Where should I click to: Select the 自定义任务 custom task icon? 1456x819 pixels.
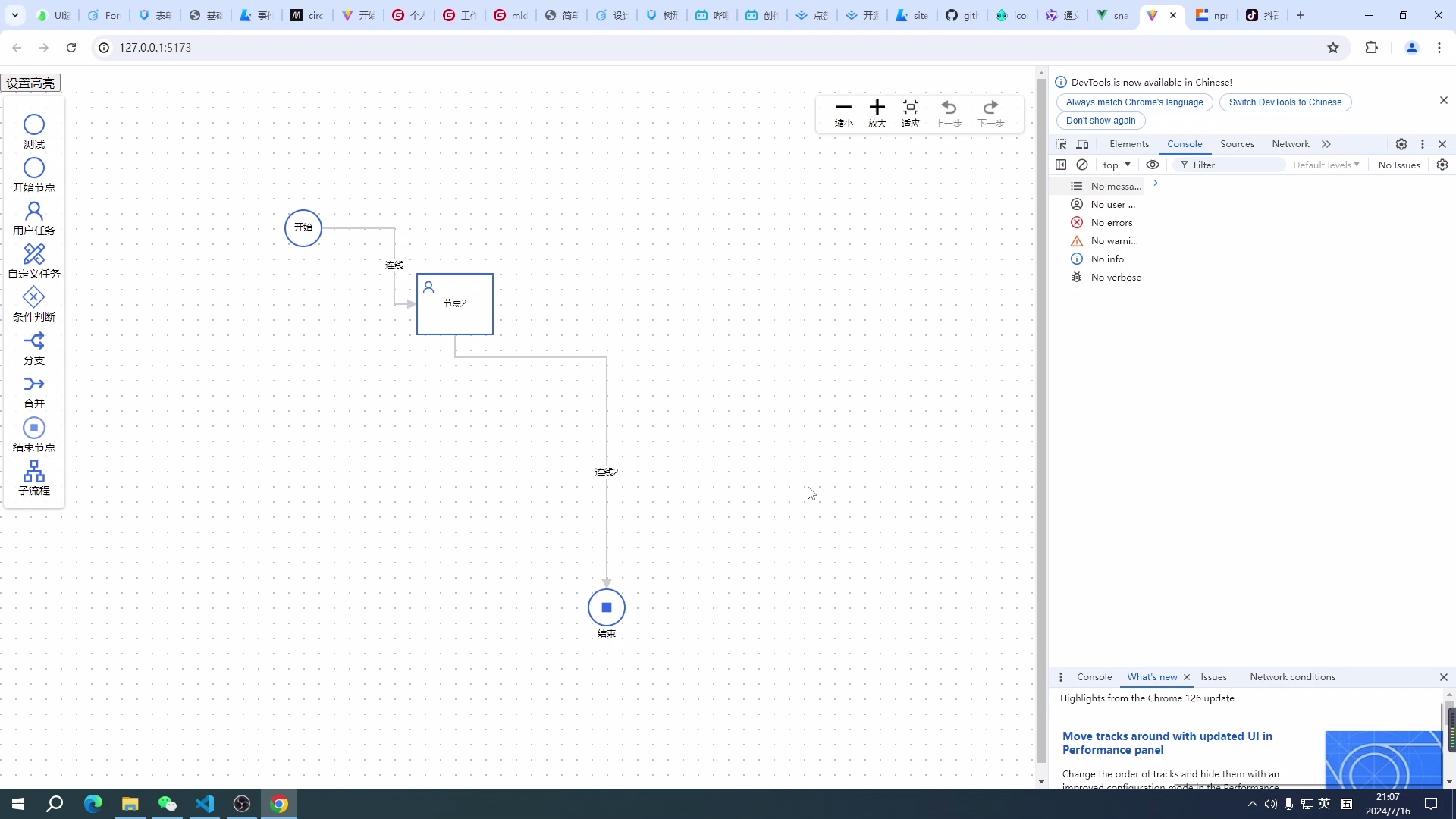(34, 254)
